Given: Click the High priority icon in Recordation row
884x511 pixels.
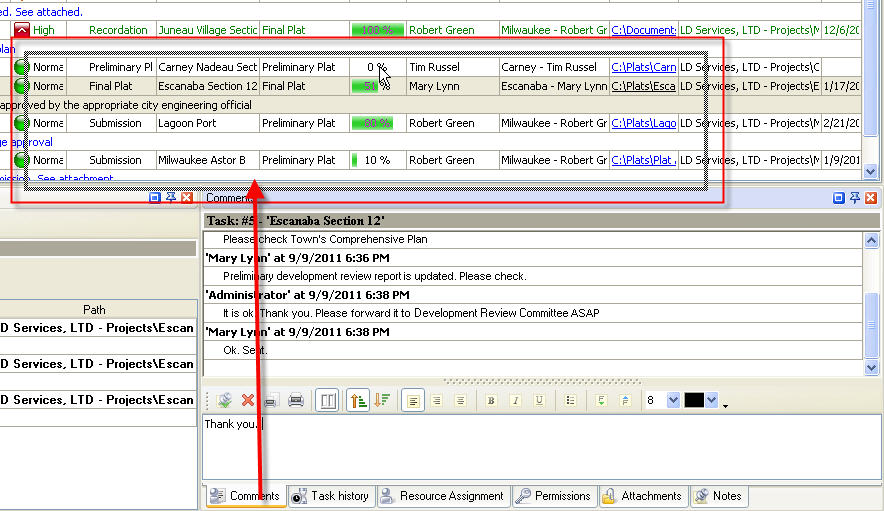Looking at the screenshot, I should [x=21, y=31].
